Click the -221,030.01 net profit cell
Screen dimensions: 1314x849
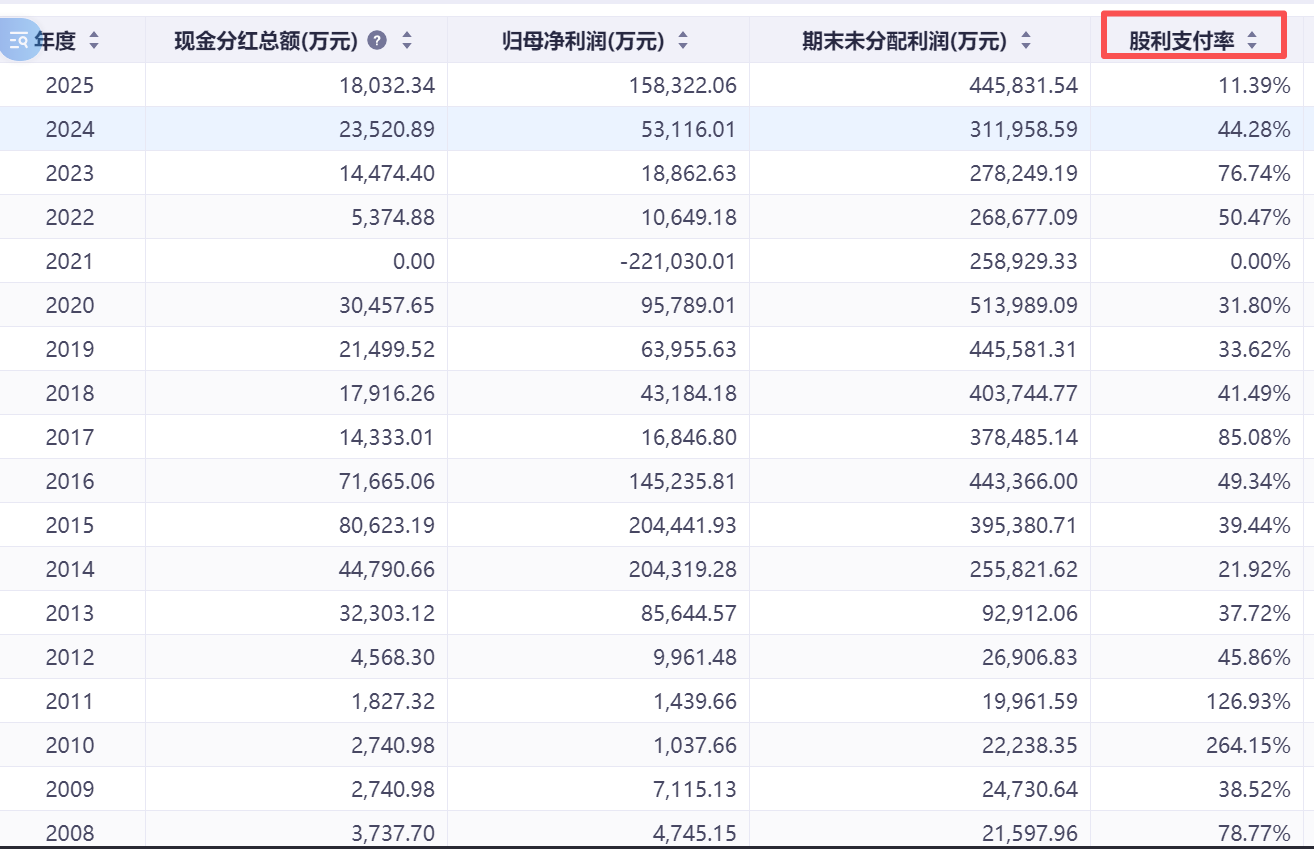tap(678, 262)
